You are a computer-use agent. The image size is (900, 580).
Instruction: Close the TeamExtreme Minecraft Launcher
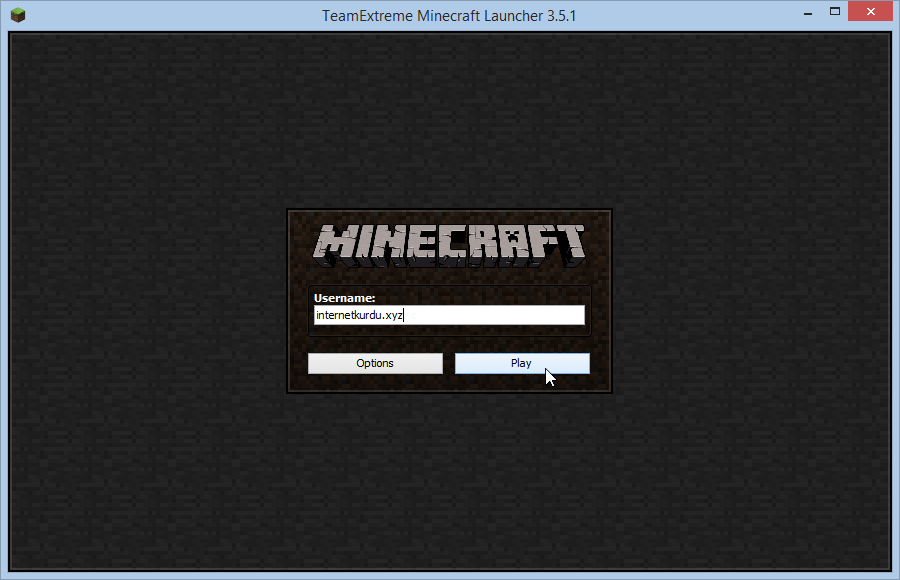pyautogui.click(x=870, y=11)
